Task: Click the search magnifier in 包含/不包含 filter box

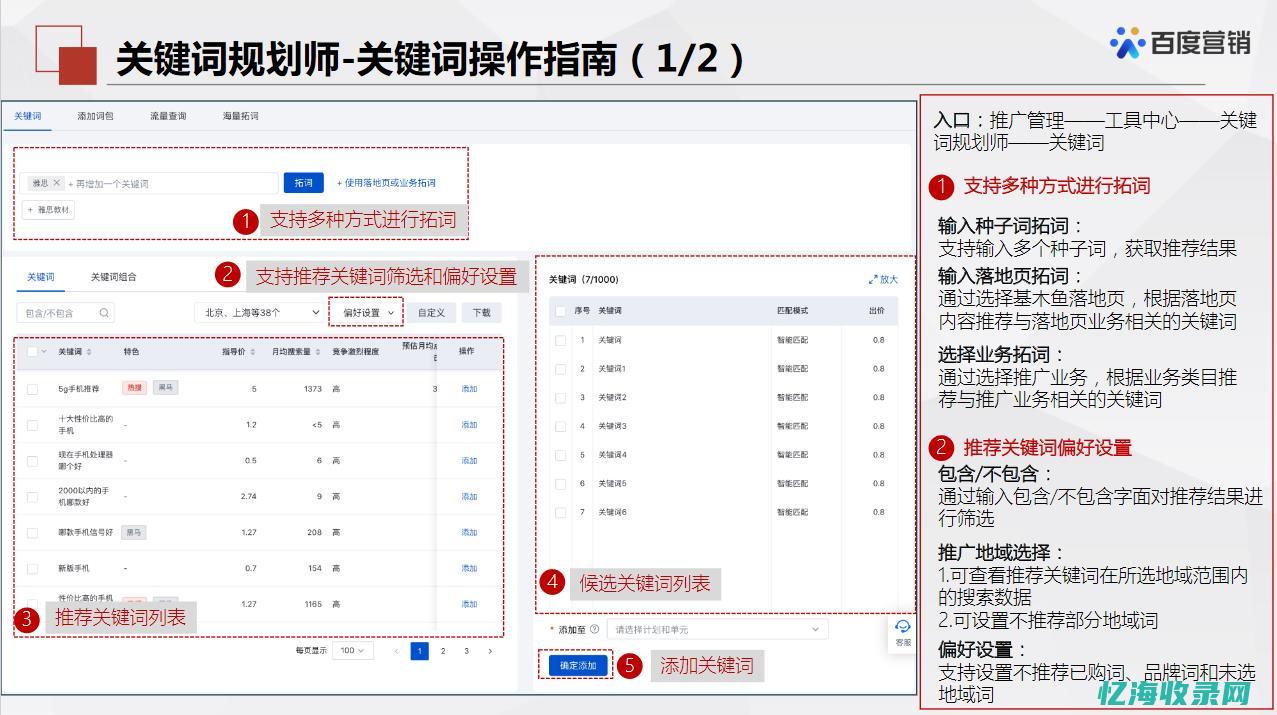Action: tap(103, 313)
